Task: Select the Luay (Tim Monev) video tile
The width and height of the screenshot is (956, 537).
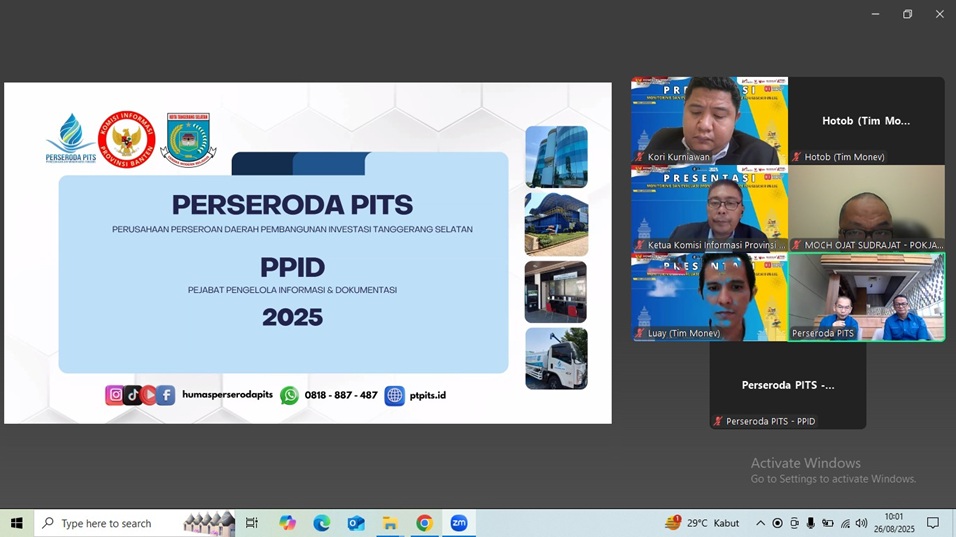Action: [710, 297]
